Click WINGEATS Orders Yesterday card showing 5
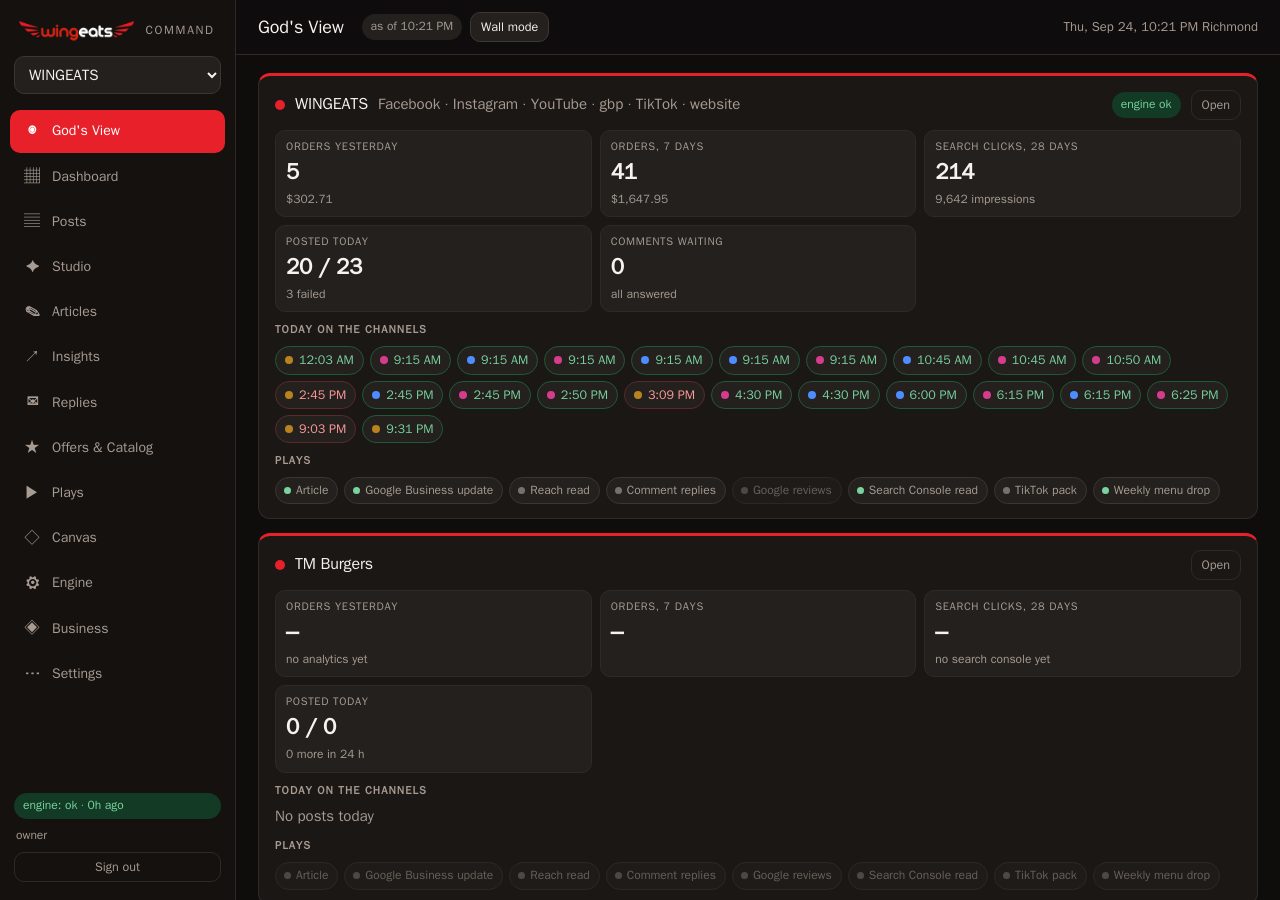Viewport: 1280px width, 900px height. (x=433, y=173)
